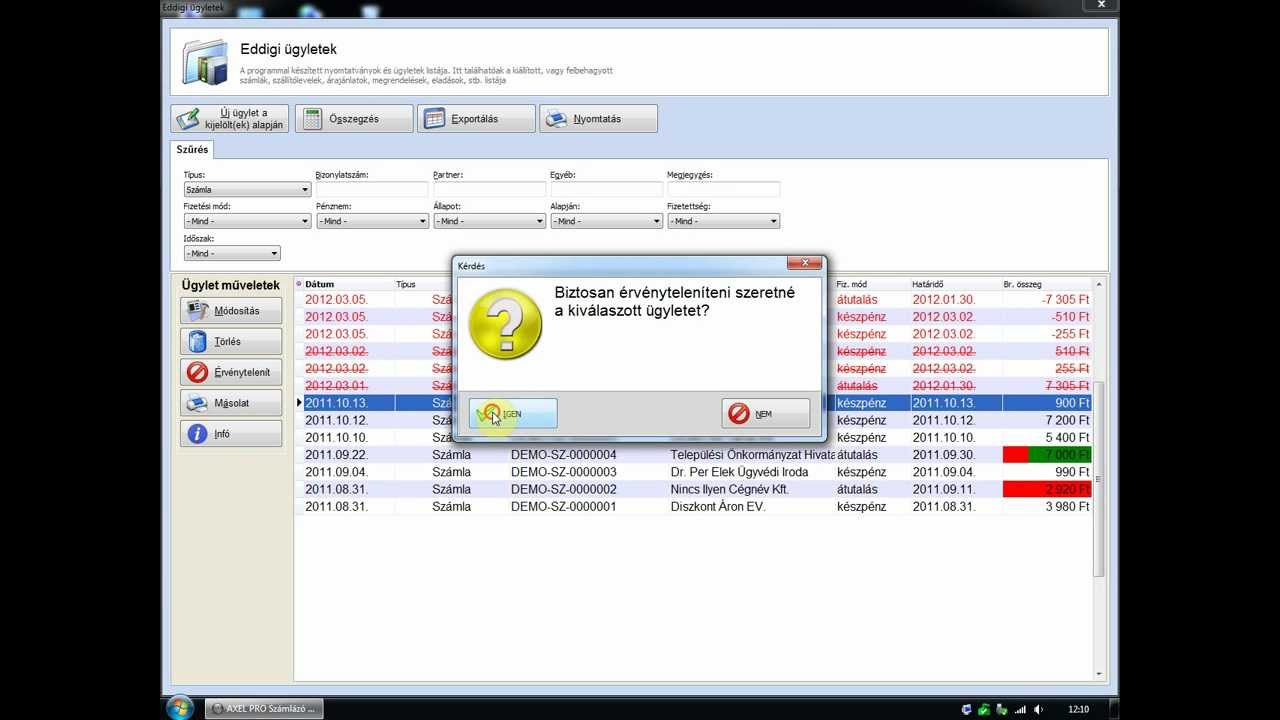Click the Módosítás icon button
Image resolution: width=1280 pixels, height=720 pixels.
coord(231,311)
